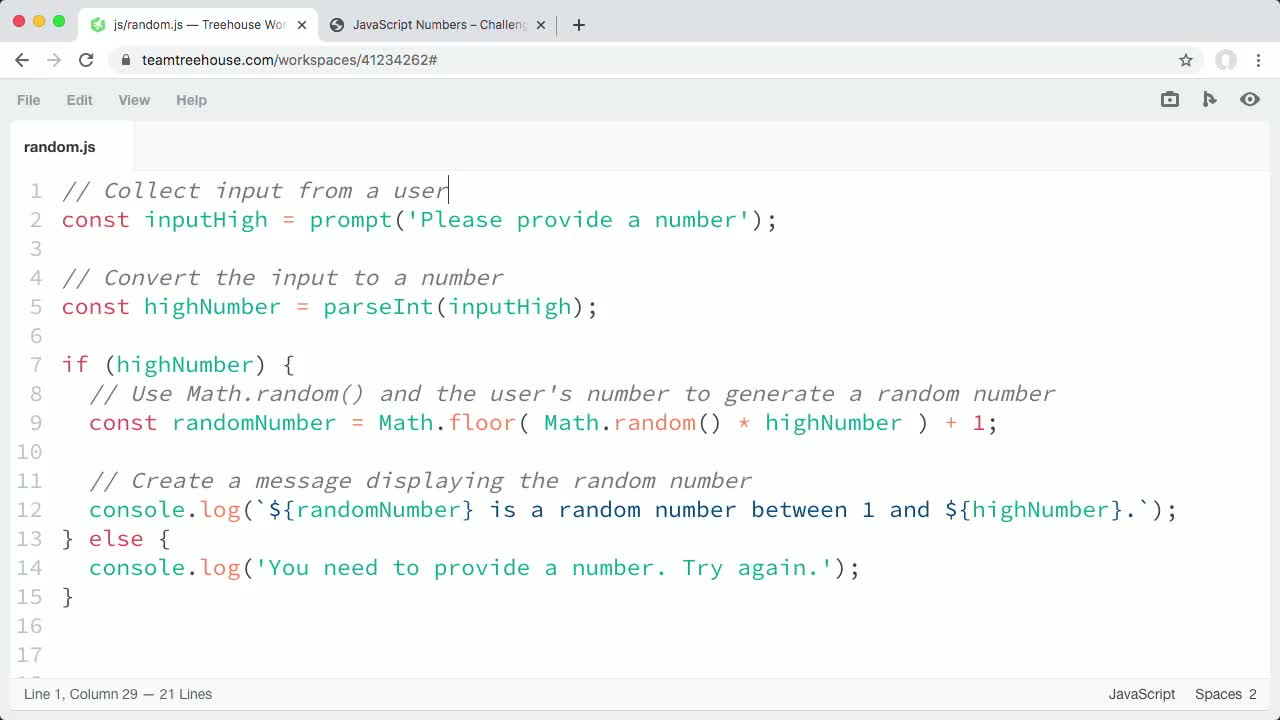Open the View menu
1280x720 pixels.
(x=134, y=100)
